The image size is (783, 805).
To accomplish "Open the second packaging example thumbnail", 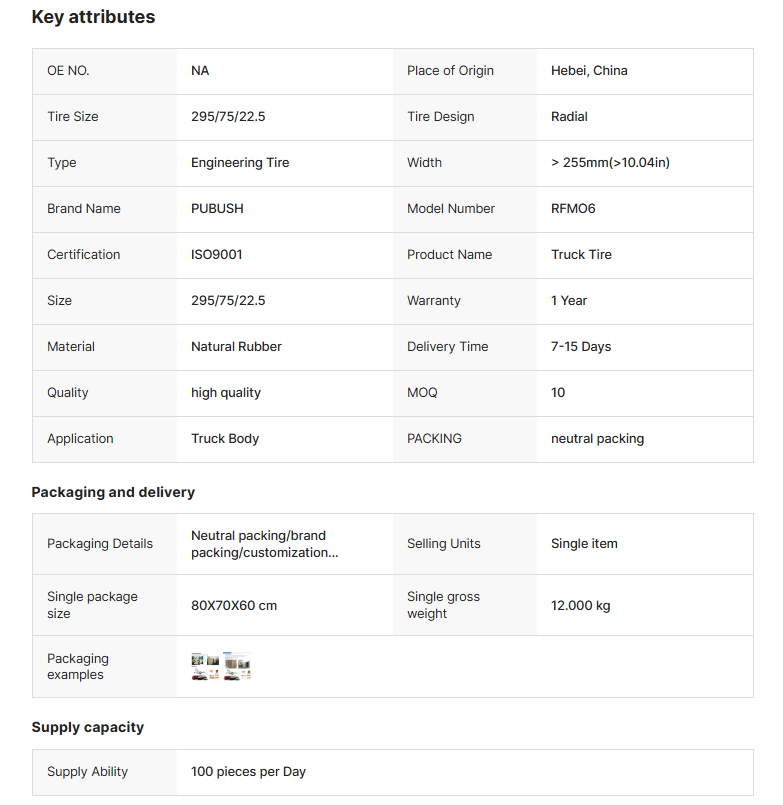I will pos(237,667).
